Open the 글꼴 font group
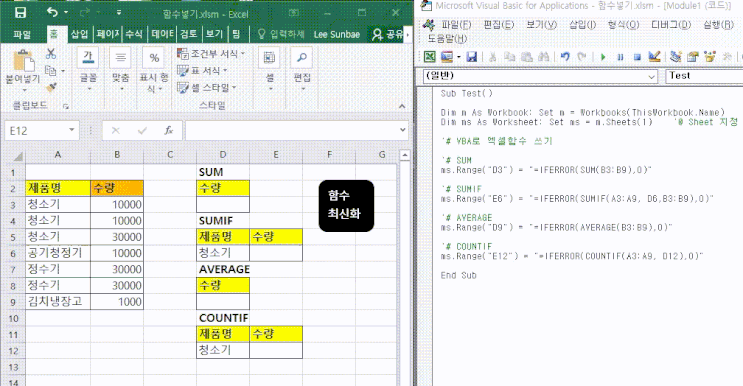743x386 pixels. (88, 70)
